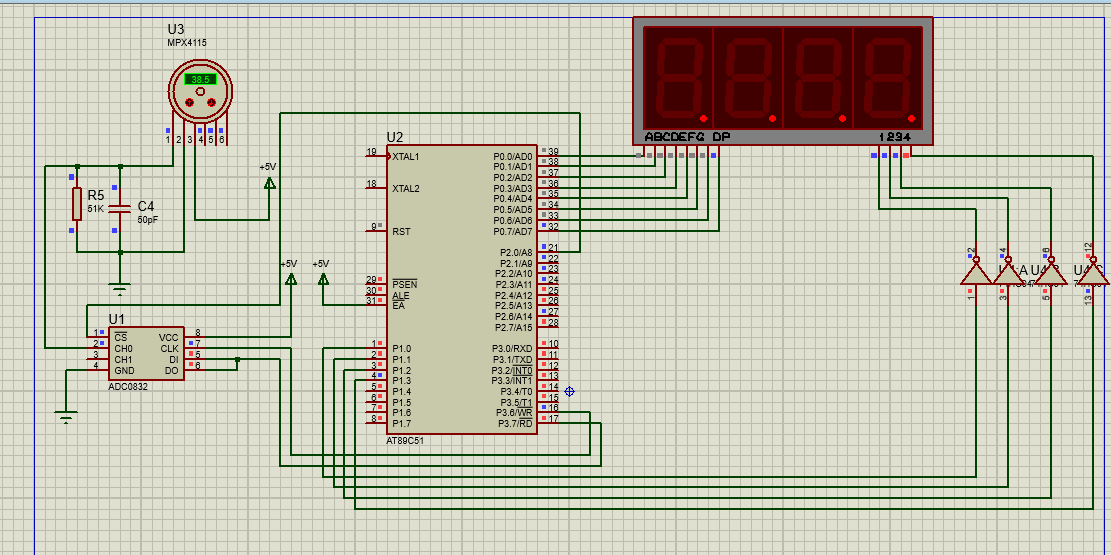
Task: Click the wire junction dot beside ADC0832 DI pin
Action: (x=237, y=359)
